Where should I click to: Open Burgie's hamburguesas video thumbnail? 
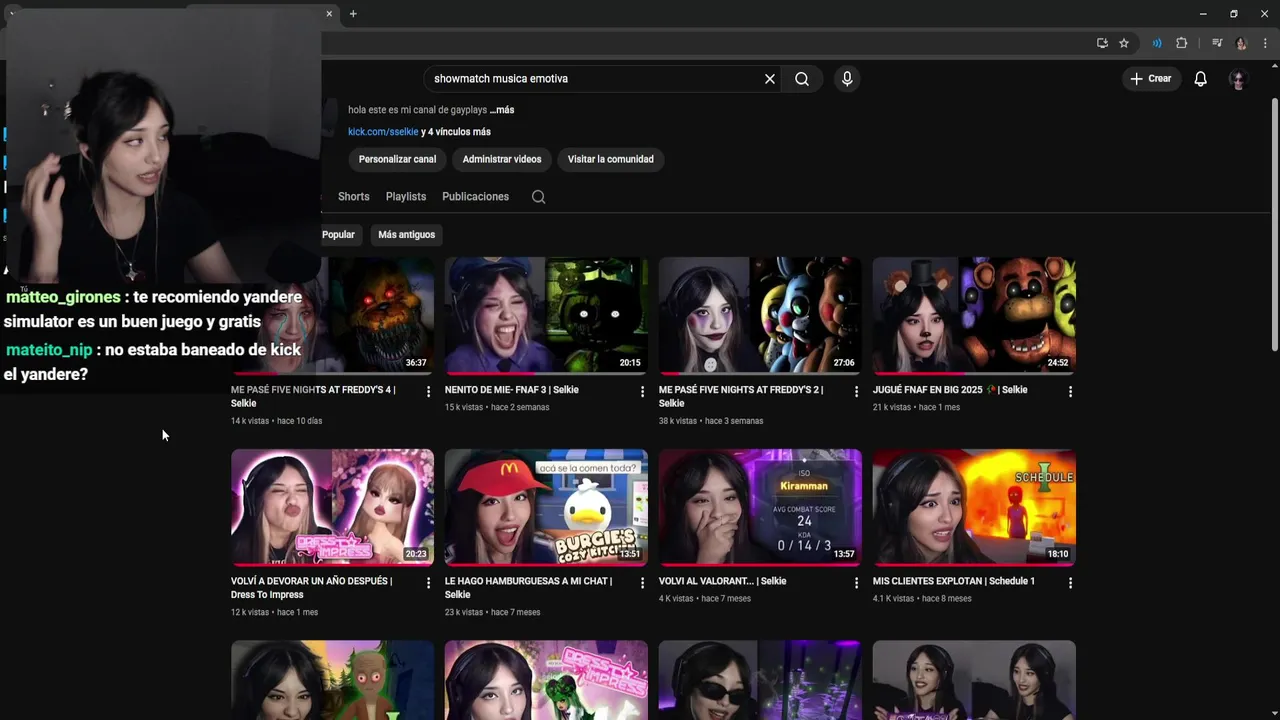(546, 506)
